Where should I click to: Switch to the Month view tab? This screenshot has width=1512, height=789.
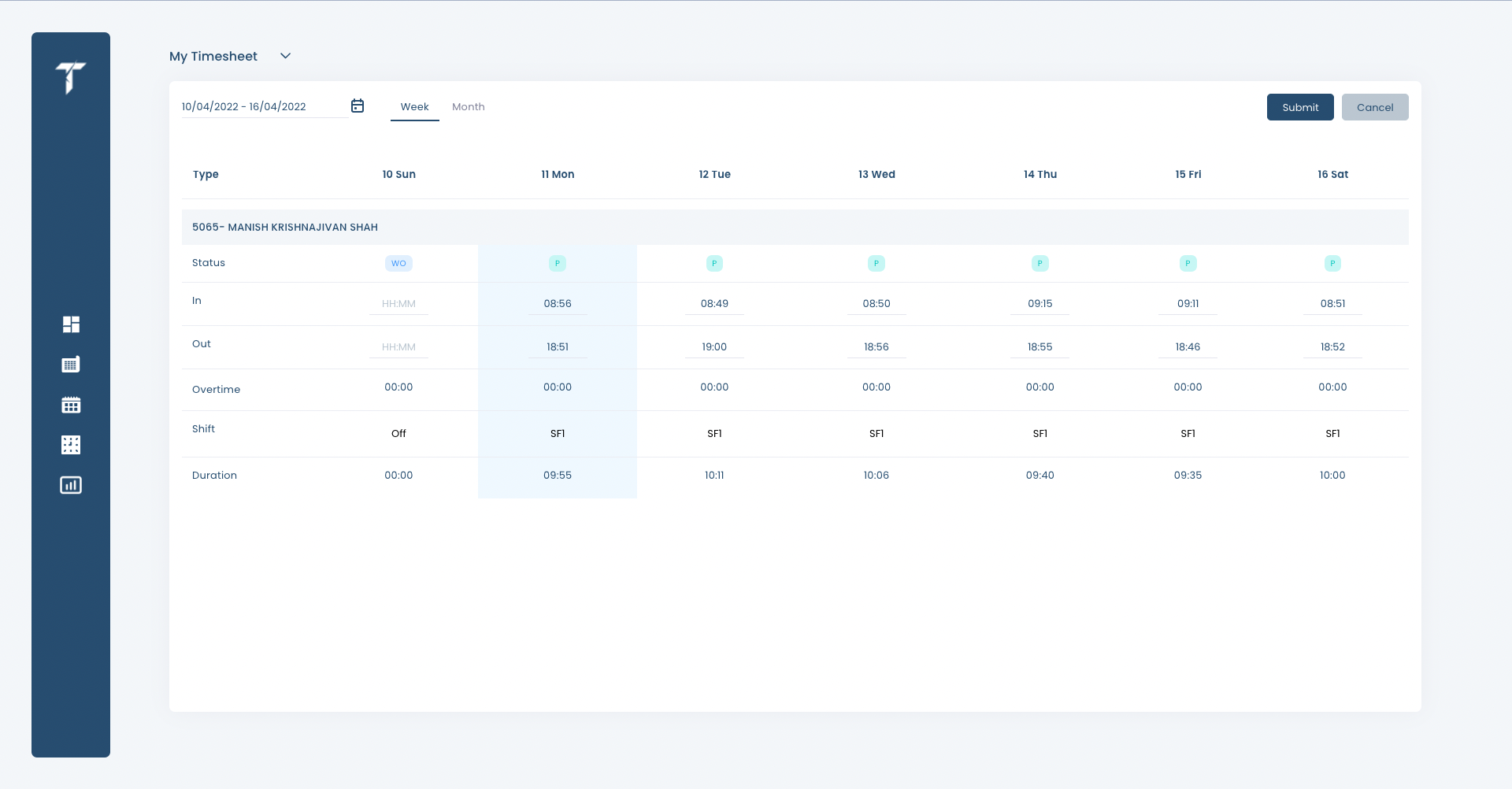[469, 106]
